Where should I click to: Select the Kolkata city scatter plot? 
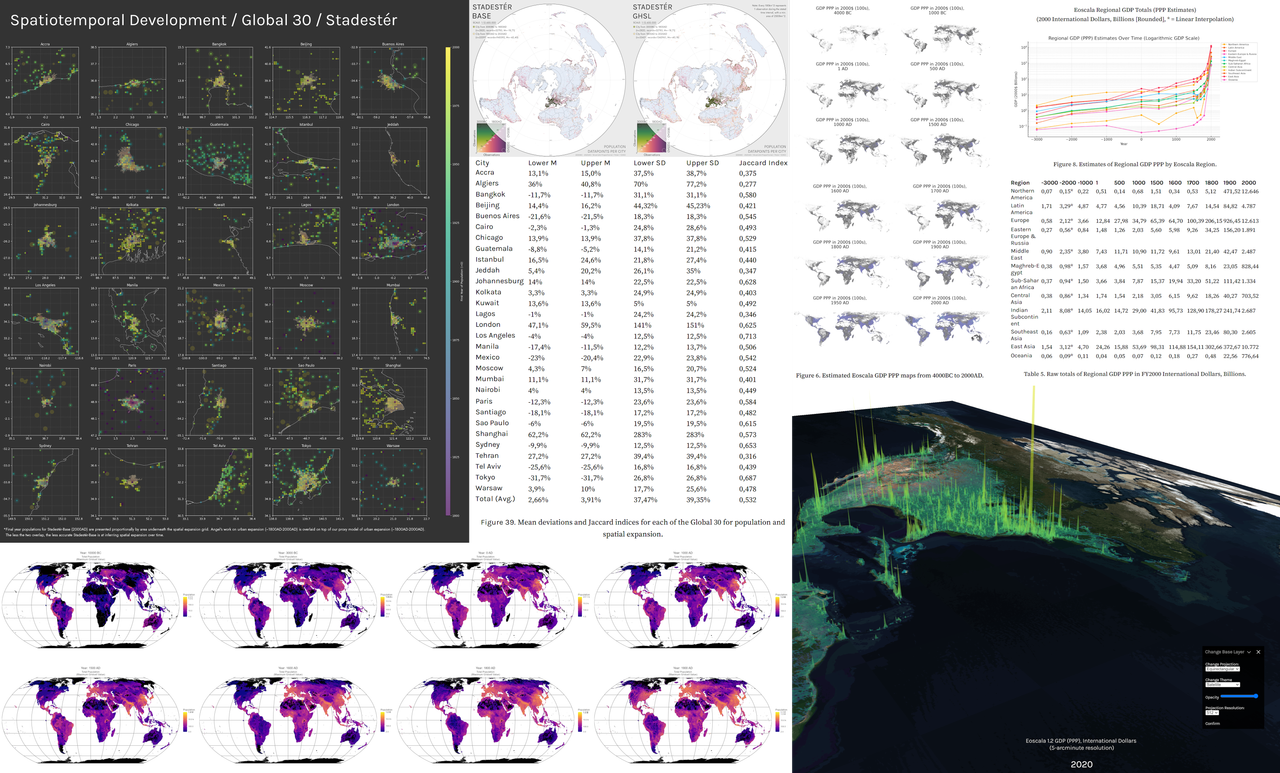tap(134, 241)
